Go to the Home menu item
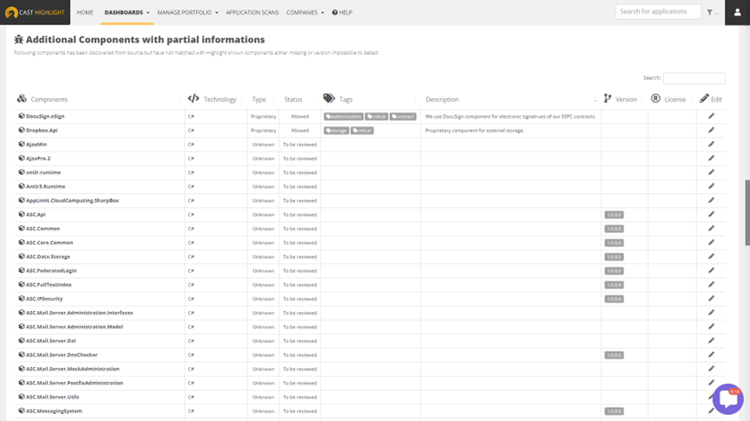Viewport: 750px width, 421px height. [85, 13]
